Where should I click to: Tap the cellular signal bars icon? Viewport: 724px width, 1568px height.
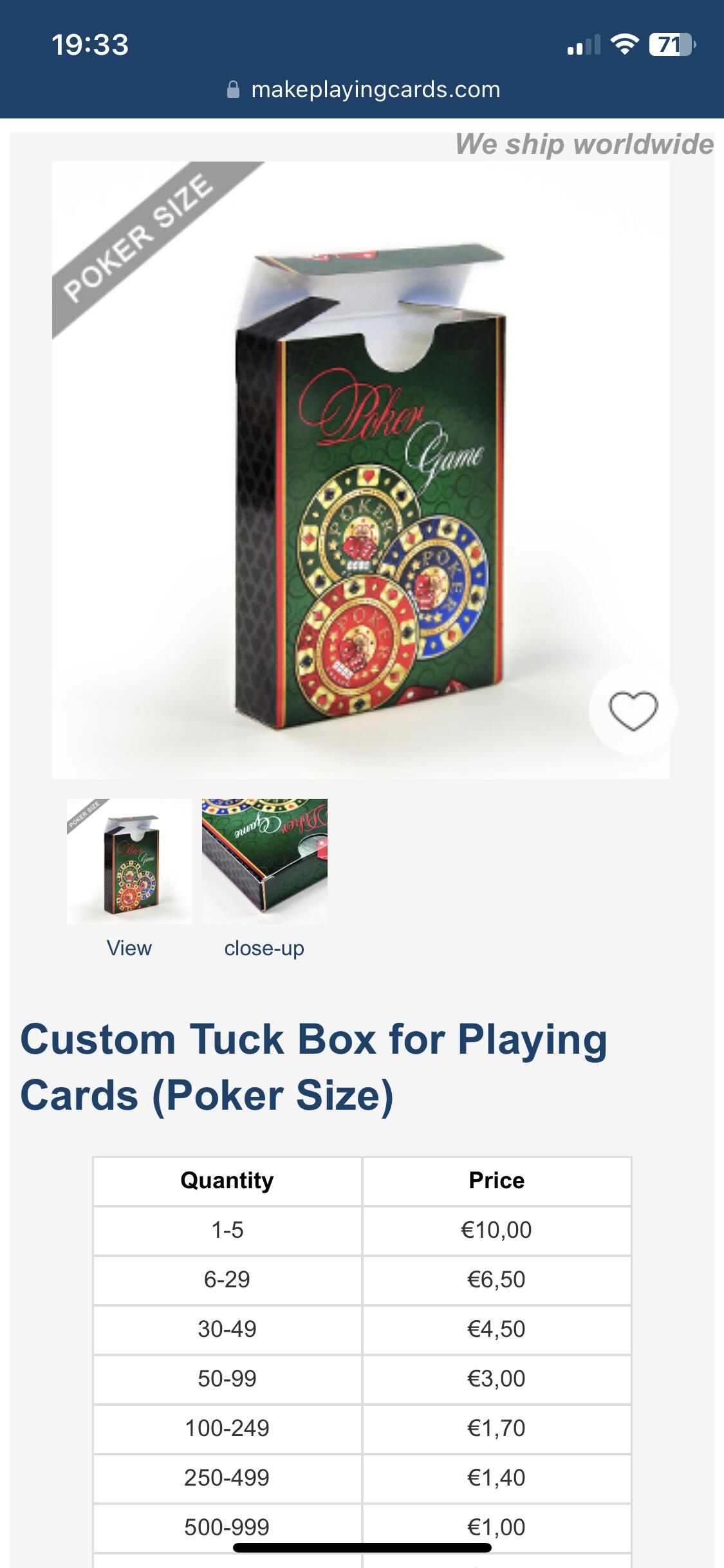584,45
